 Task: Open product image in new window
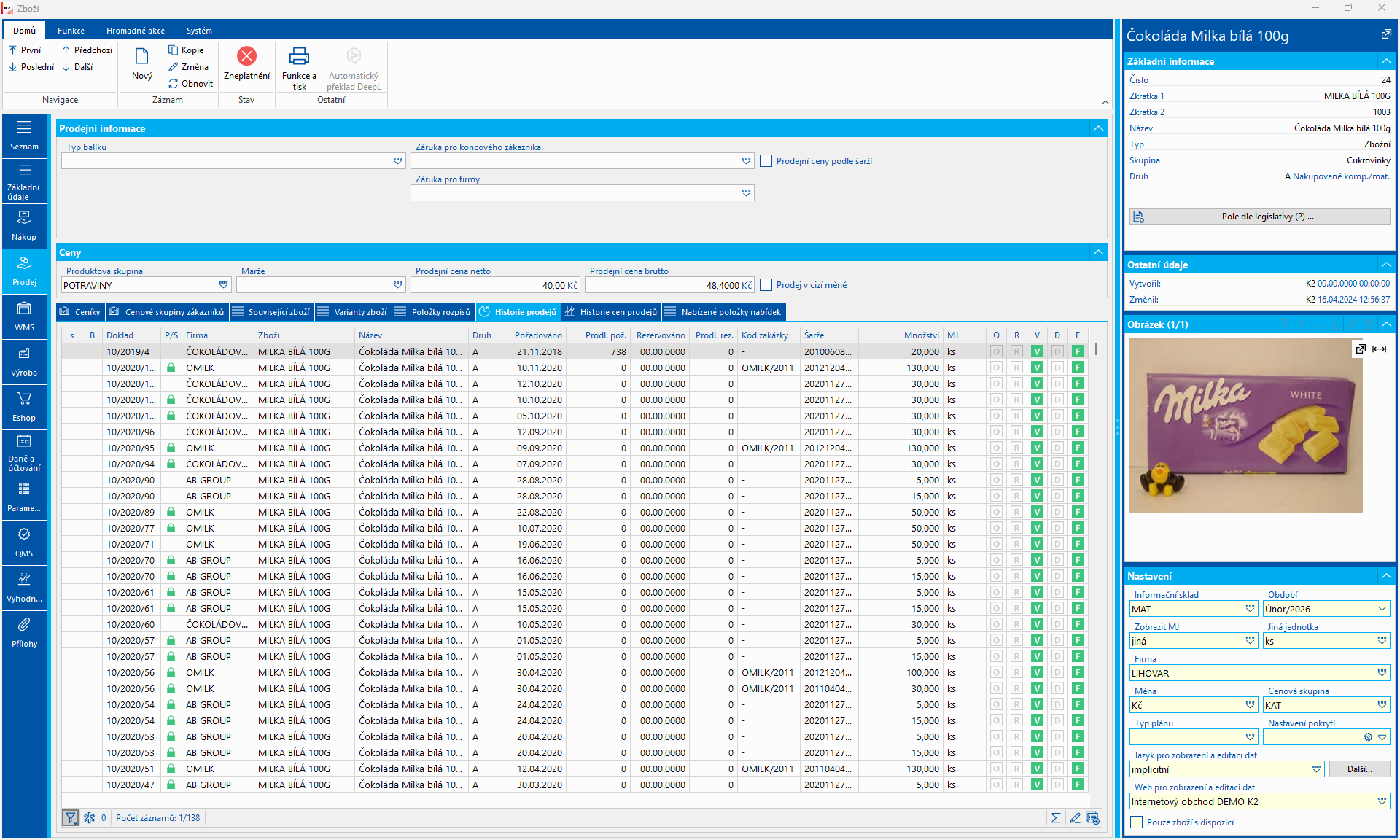click(x=1361, y=349)
